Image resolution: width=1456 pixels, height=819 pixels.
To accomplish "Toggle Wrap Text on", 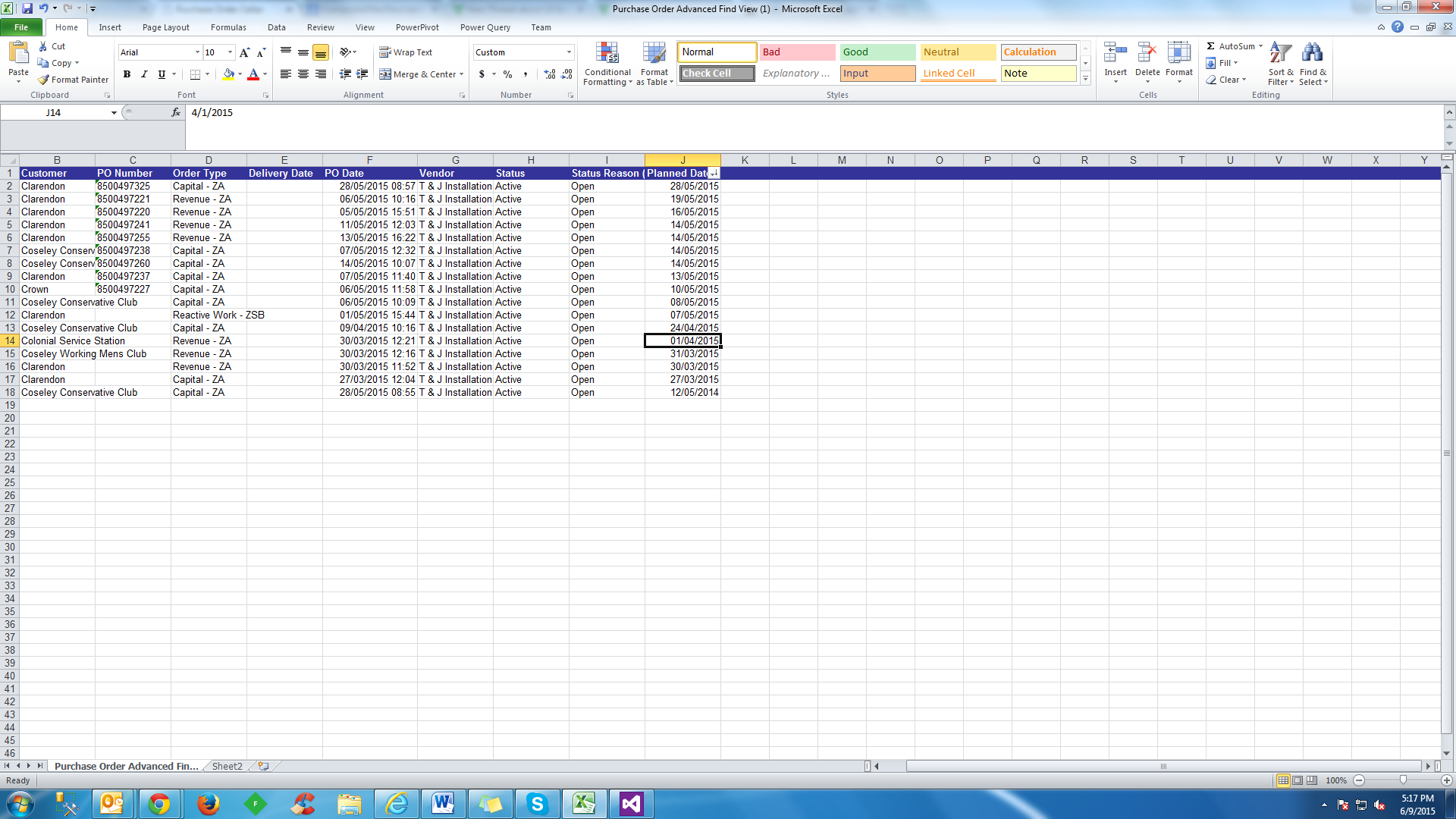I will (x=406, y=52).
